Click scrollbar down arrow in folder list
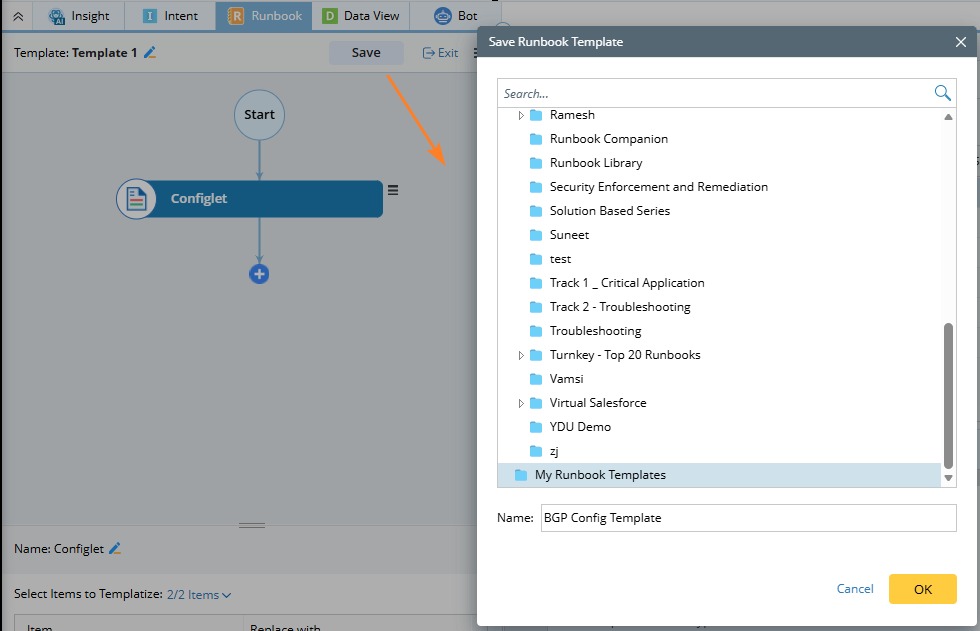The width and height of the screenshot is (980, 631). 948,478
